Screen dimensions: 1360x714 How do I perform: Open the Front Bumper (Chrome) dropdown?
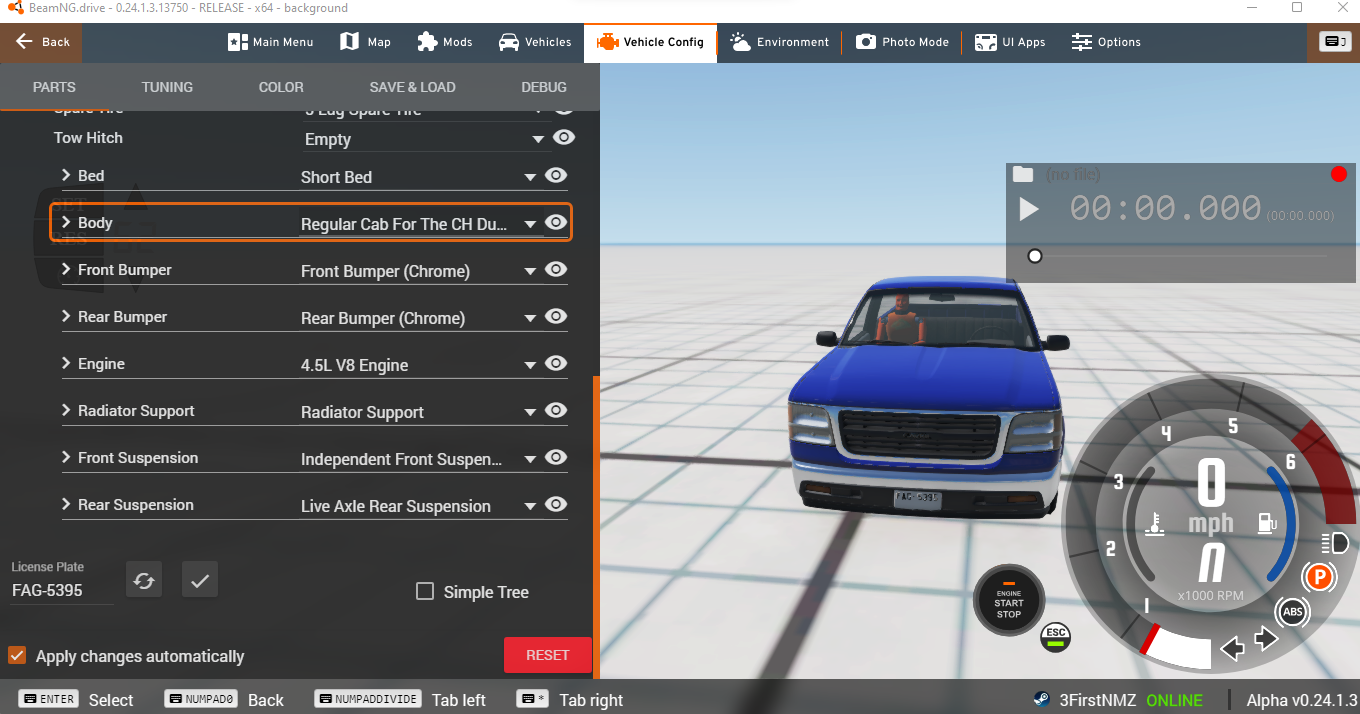[x=419, y=271]
